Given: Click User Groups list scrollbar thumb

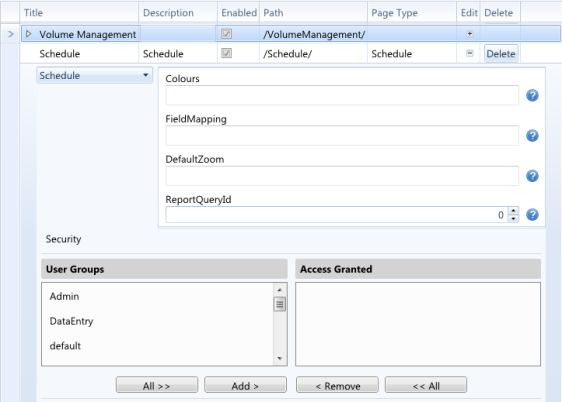Looking at the screenshot, I should pyautogui.click(x=280, y=304).
